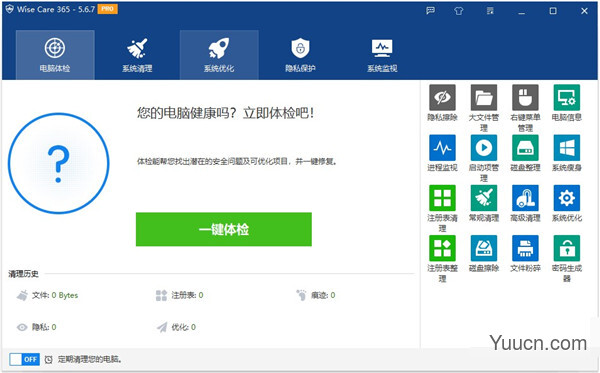The width and height of the screenshot is (600, 373).
Task: Open the 大文件管理 big files manager
Action: 484,98
